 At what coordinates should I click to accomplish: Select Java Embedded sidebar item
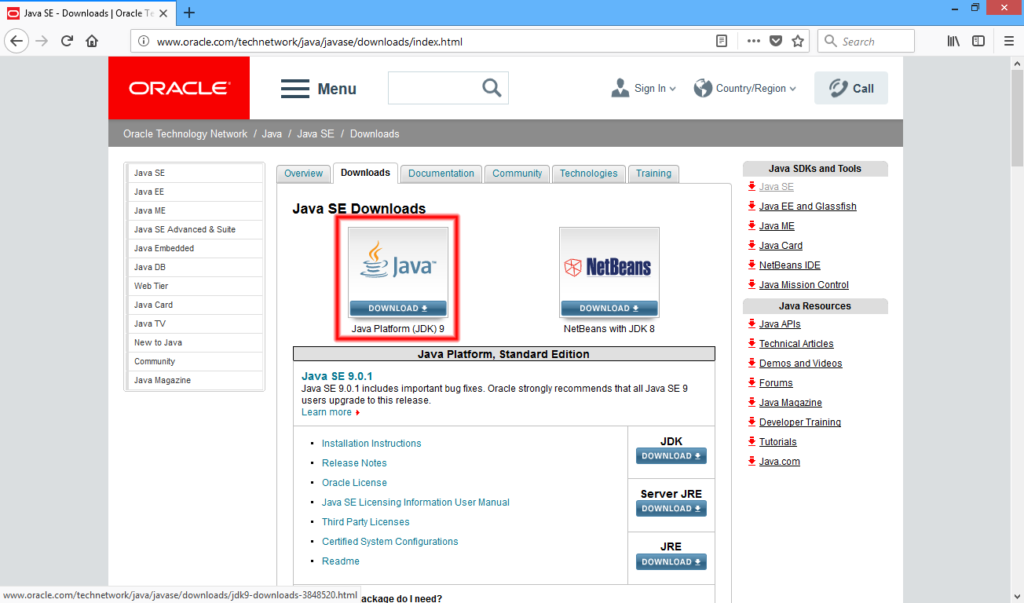[195, 249]
